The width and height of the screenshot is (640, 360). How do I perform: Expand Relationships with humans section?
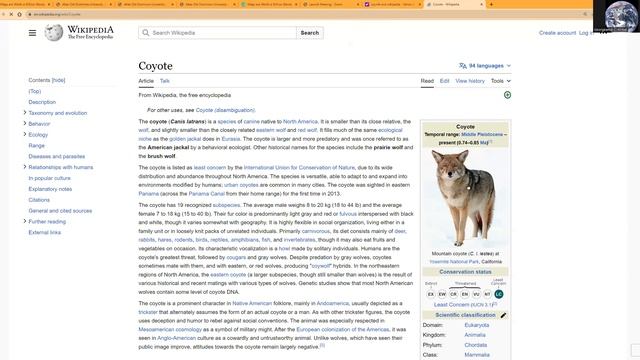pos(25,167)
